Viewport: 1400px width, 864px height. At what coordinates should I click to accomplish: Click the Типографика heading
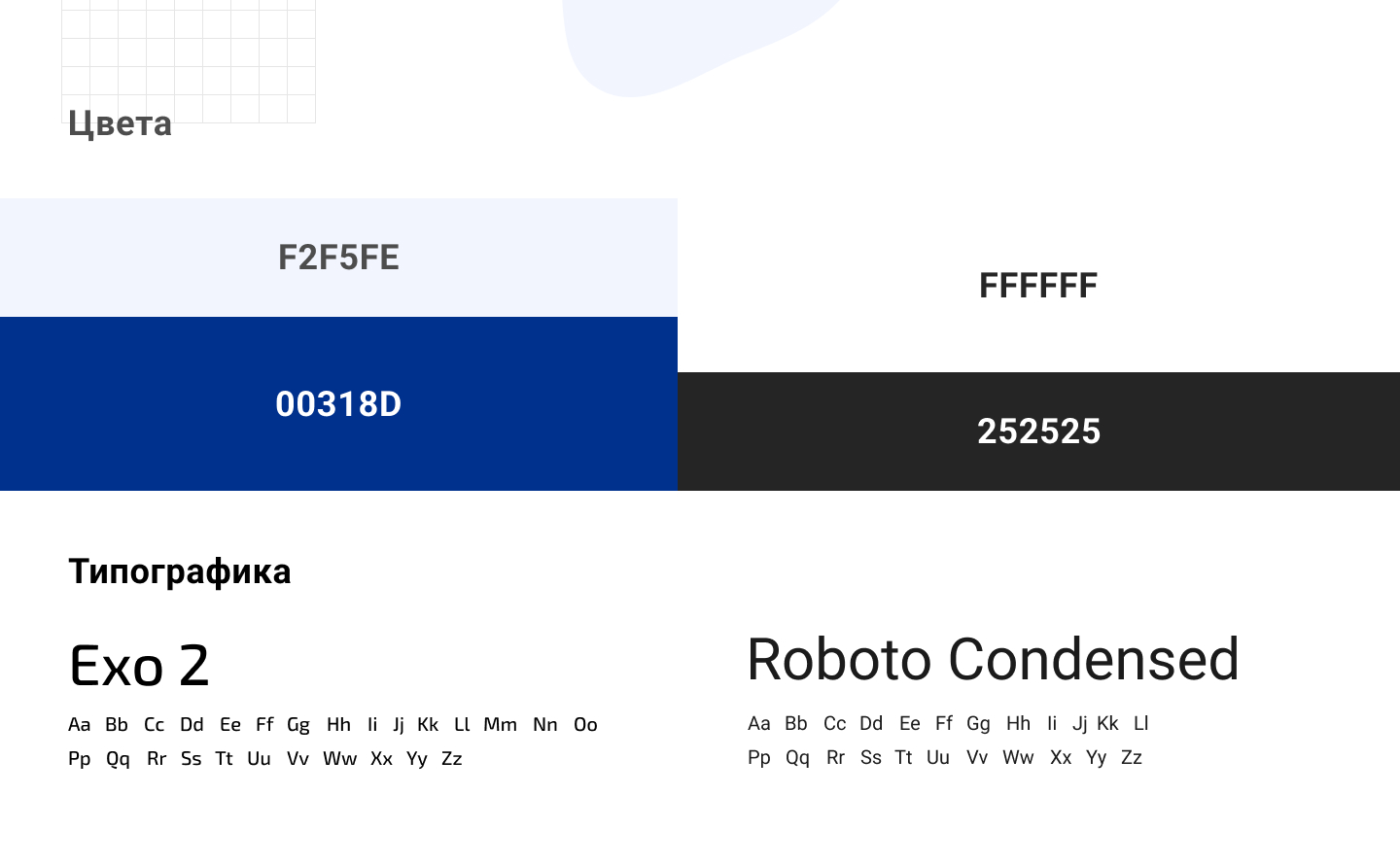click(x=180, y=571)
